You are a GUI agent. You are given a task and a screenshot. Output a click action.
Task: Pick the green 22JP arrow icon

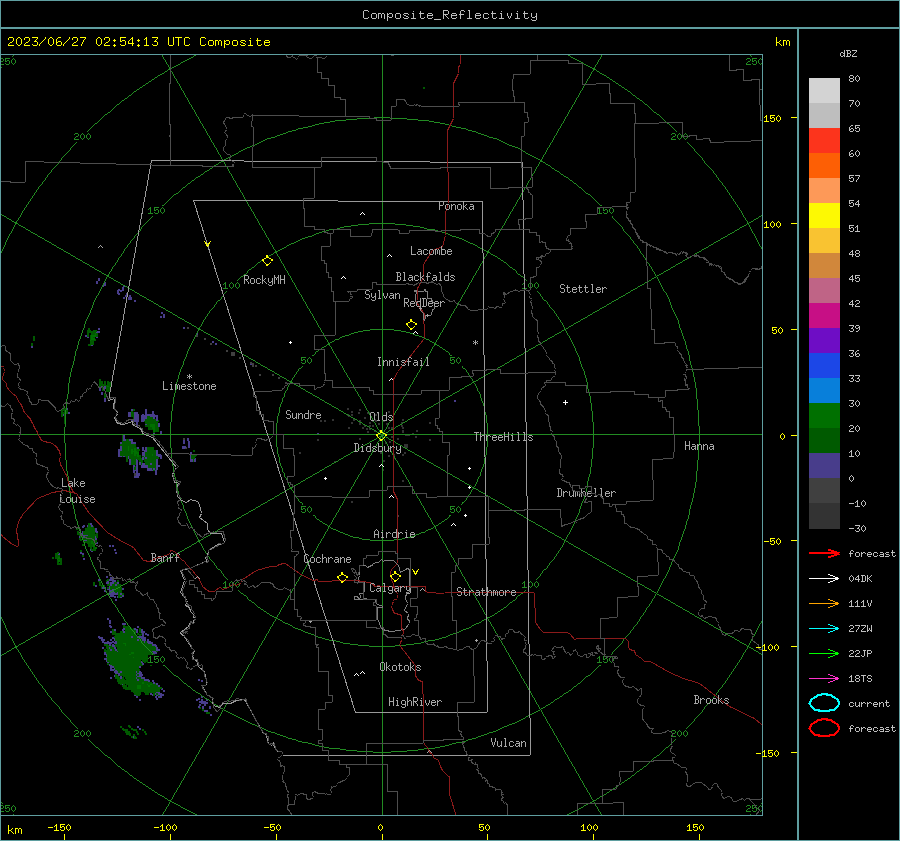824,653
